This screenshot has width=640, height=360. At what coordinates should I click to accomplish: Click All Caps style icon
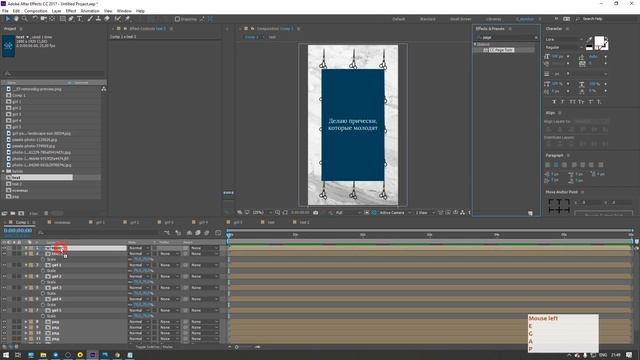[572, 102]
